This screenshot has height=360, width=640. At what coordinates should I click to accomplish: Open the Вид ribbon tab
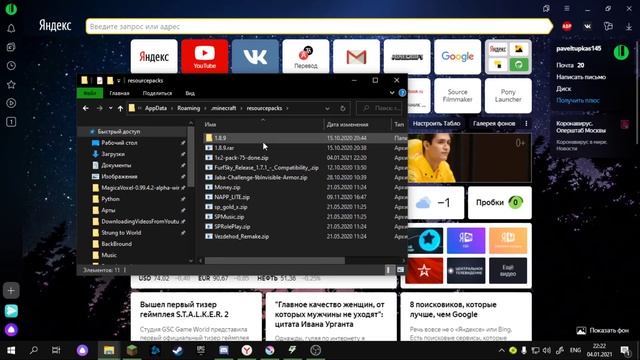pos(190,93)
